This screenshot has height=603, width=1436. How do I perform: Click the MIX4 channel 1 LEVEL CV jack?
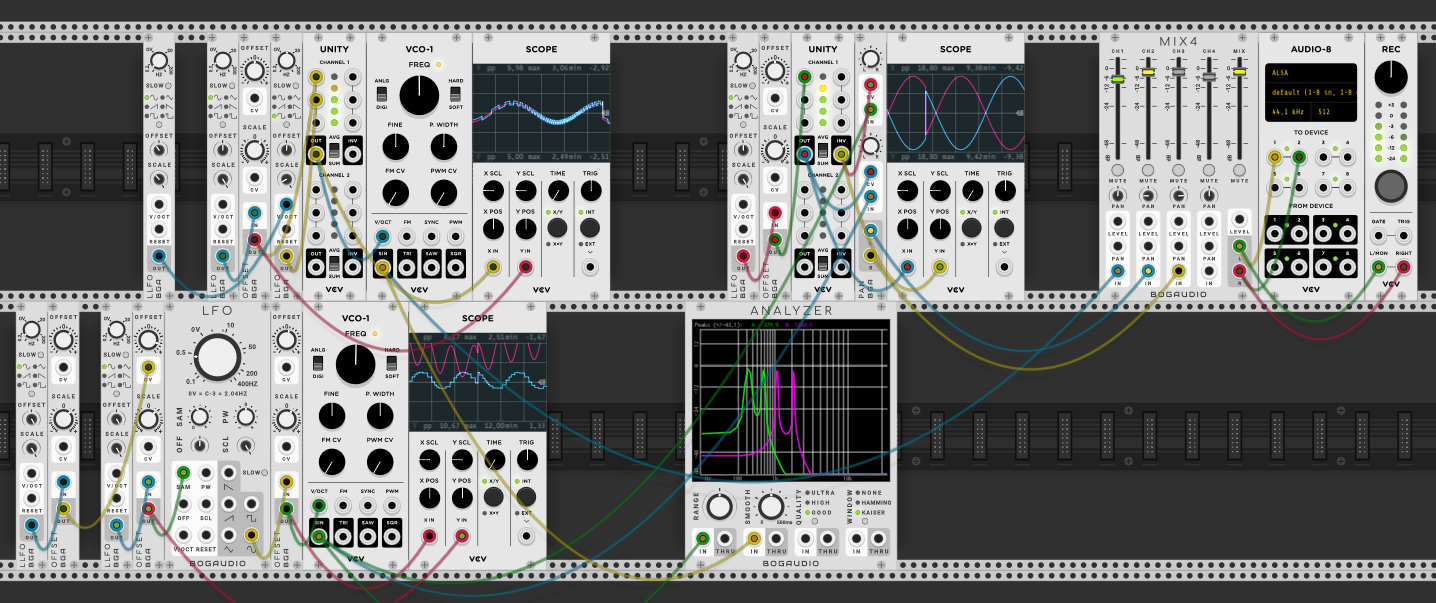[x=1117, y=220]
